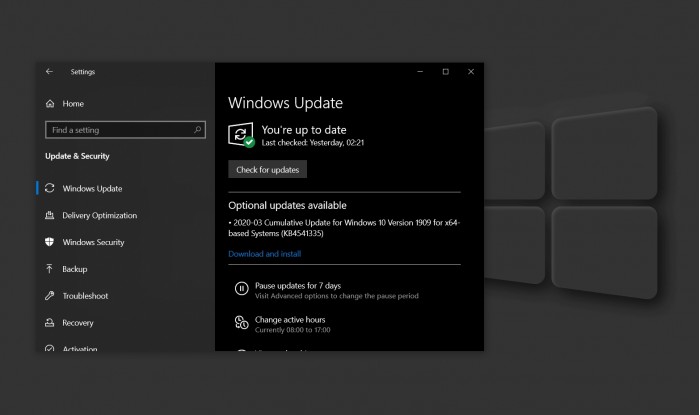Click the Windows Update sync icon
This screenshot has height=415, width=700.
pos(50,189)
